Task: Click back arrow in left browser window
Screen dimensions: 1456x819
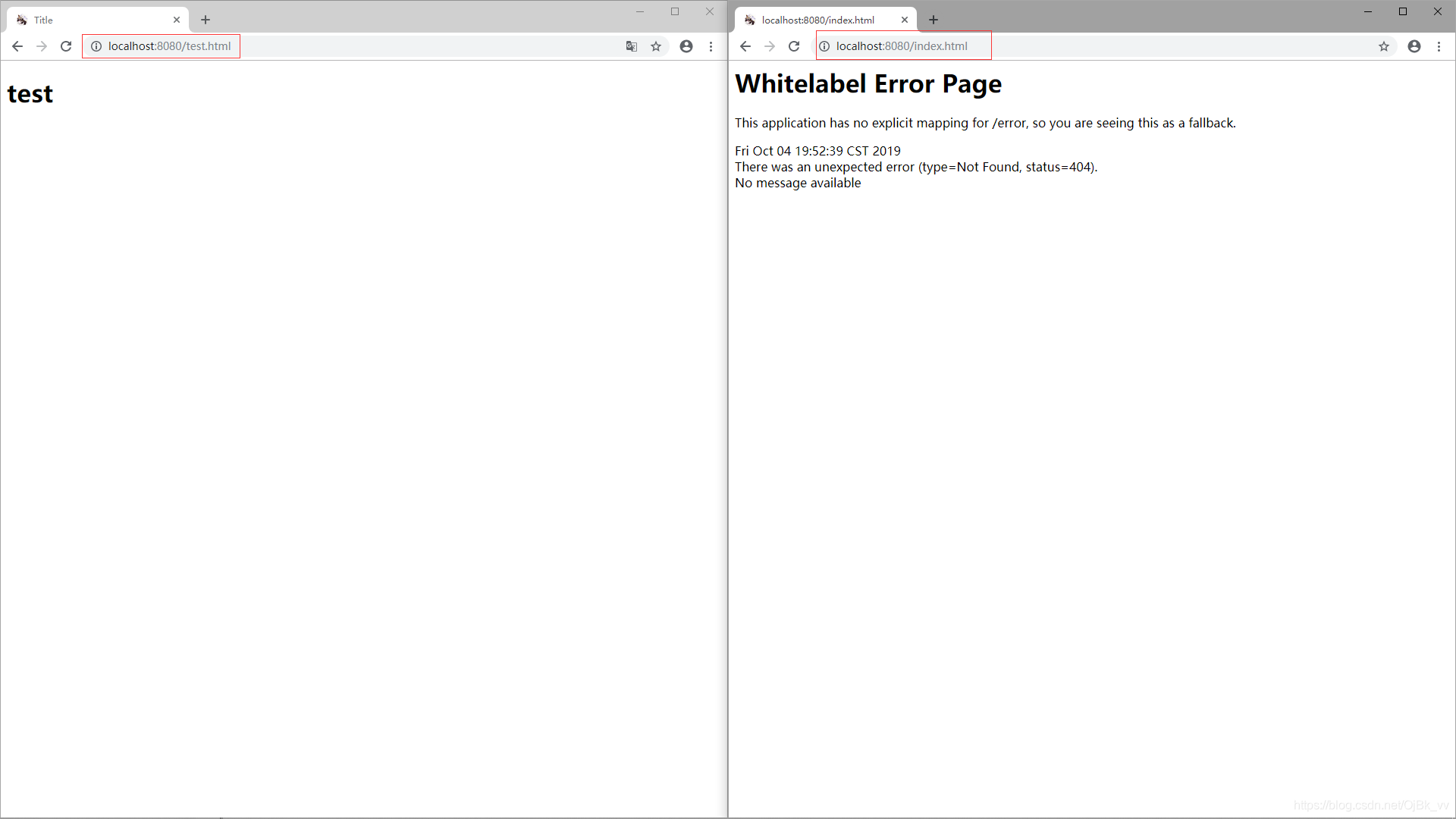Action: click(17, 46)
